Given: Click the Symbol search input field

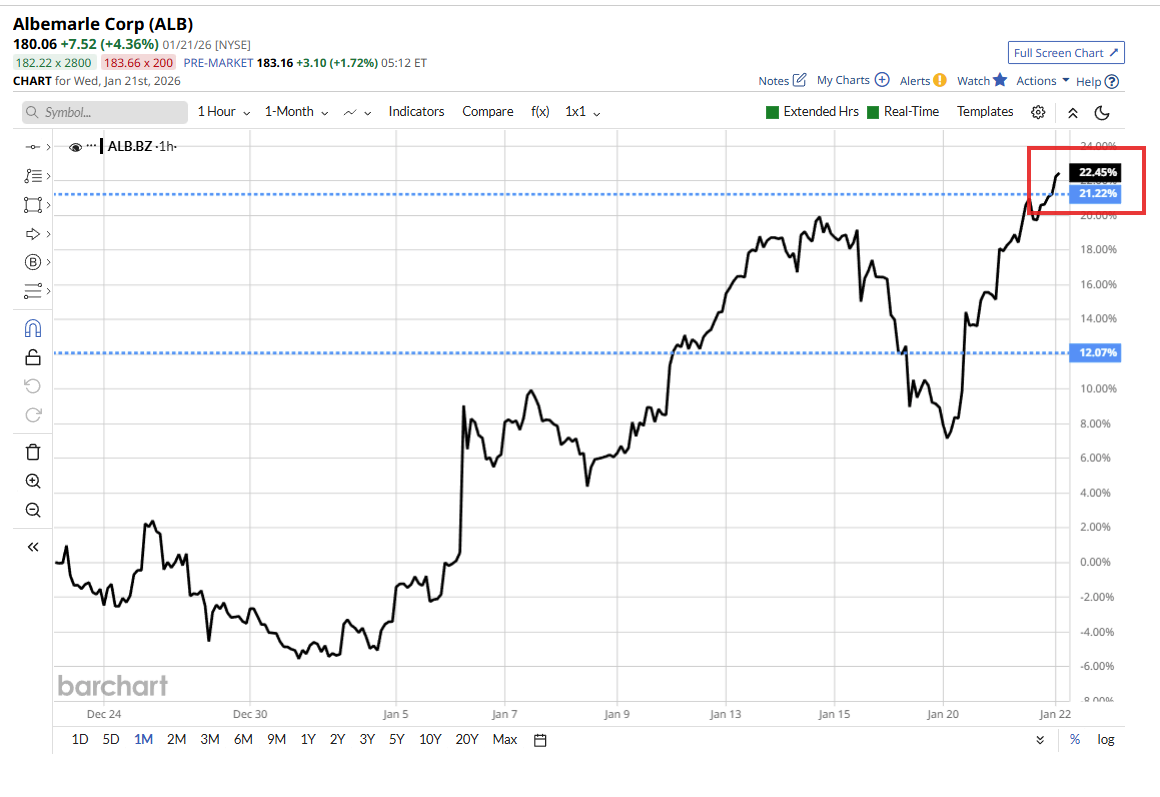Looking at the screenshot, I should pos(104,112).
